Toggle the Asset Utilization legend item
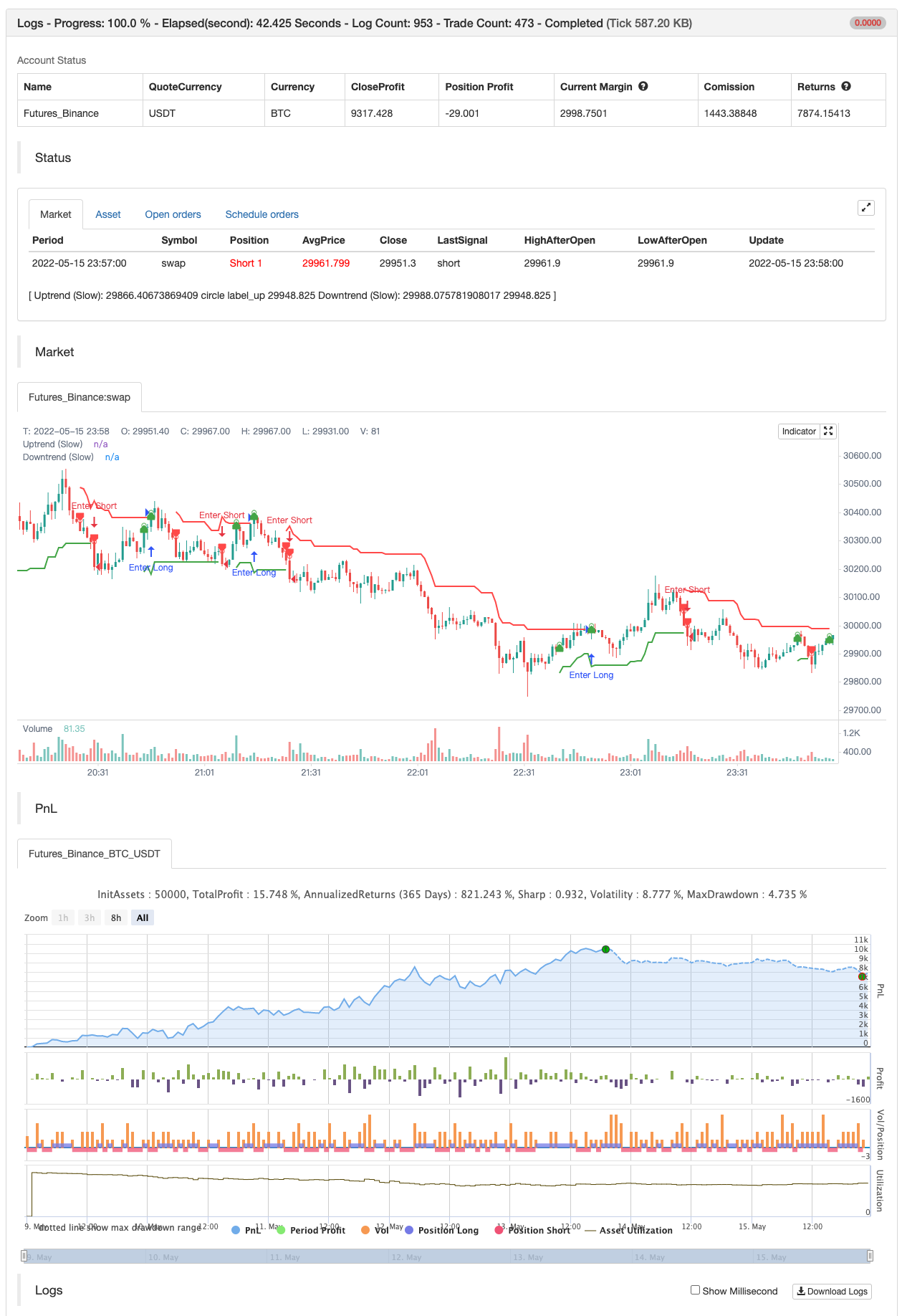 click(629, 1230)
